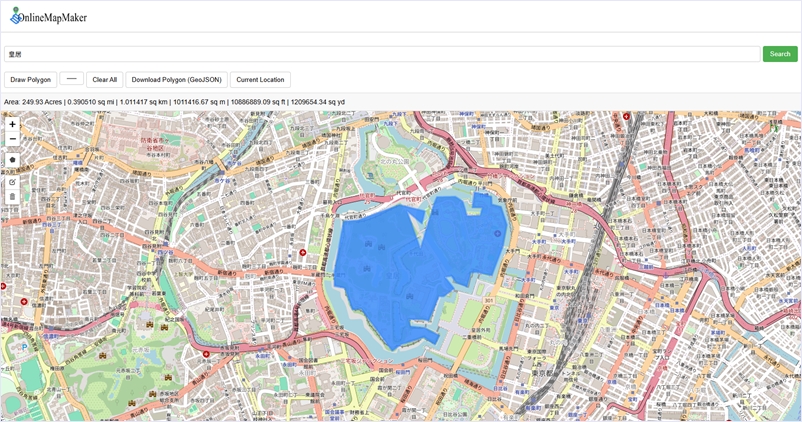The image size is (802, 422).
Task: Activate the edit layers pencil tool
Action: pos(12,182)
